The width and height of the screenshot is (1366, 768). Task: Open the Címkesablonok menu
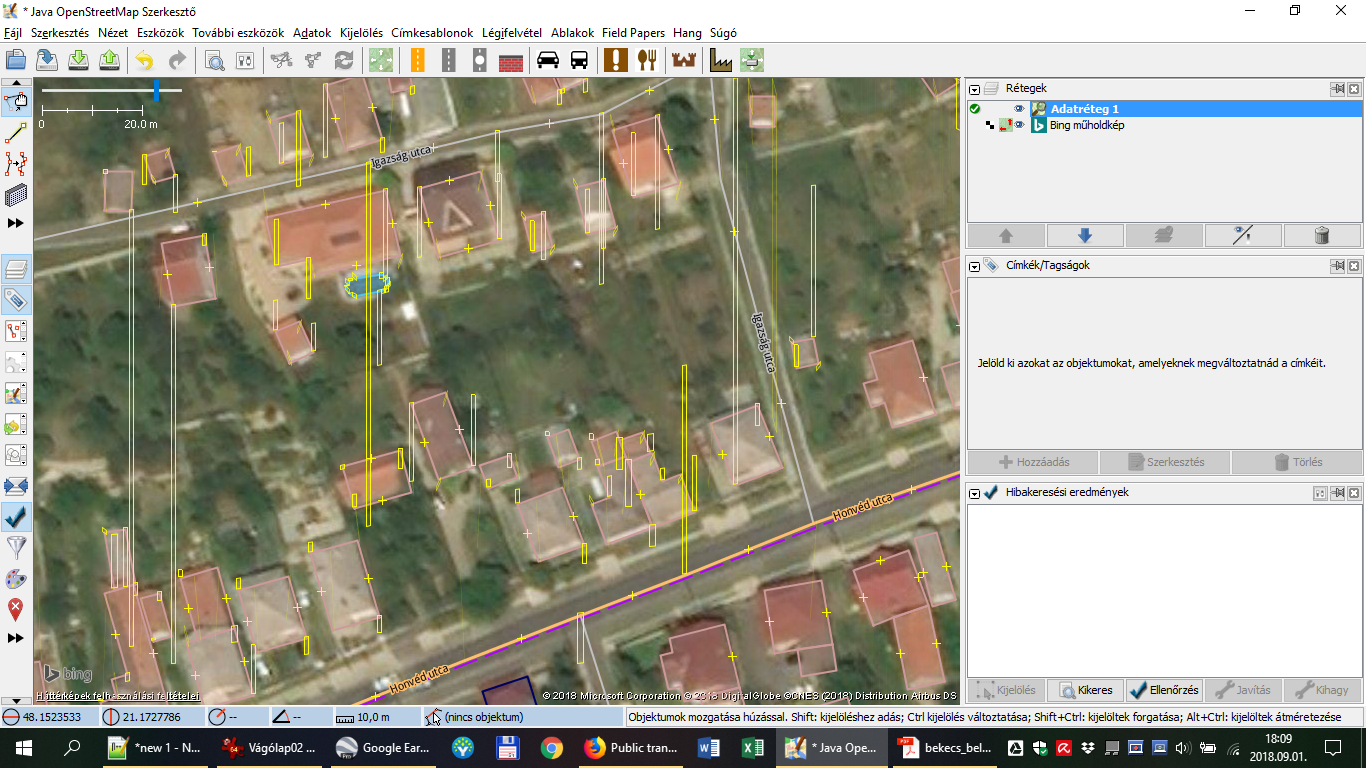(x=432, y=33)
